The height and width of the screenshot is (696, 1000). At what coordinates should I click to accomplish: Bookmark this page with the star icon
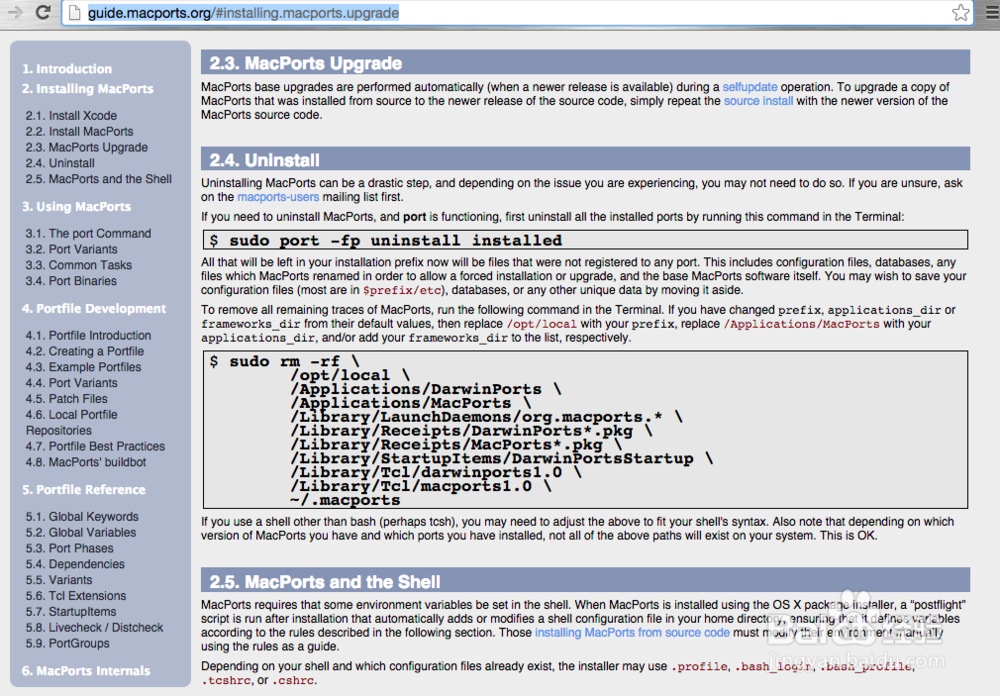point(960,13)
